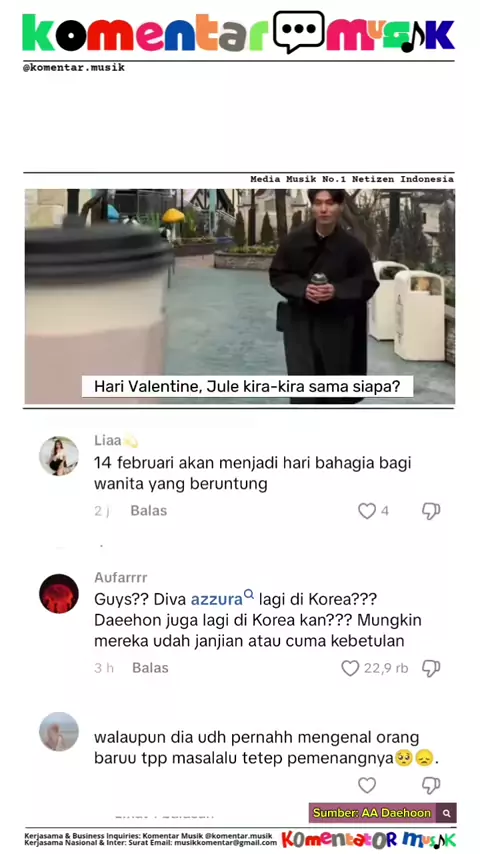
Task: Open Liaa's profile picture
Action: 59,456
